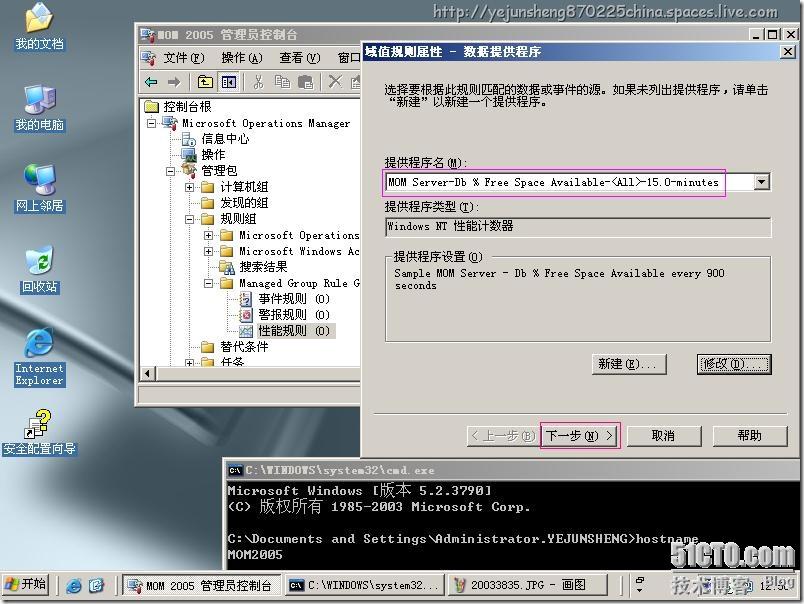Click the MOM2005 hostname output line

pos(255,554)
